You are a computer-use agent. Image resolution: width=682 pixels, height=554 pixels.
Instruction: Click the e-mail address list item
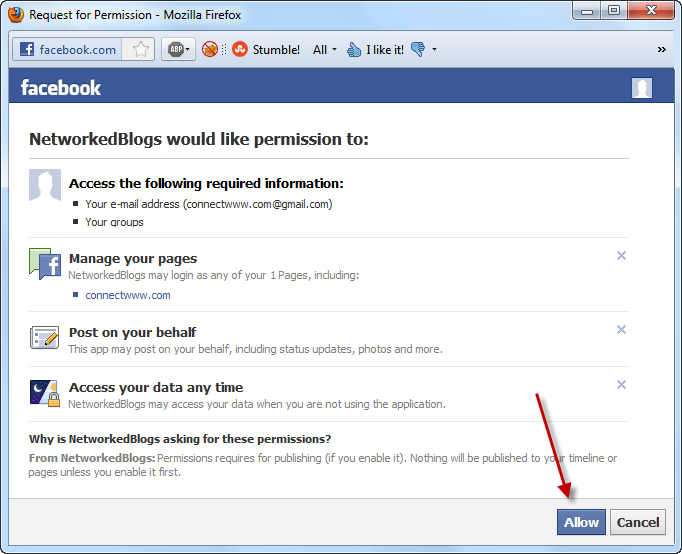click(209, 204)
